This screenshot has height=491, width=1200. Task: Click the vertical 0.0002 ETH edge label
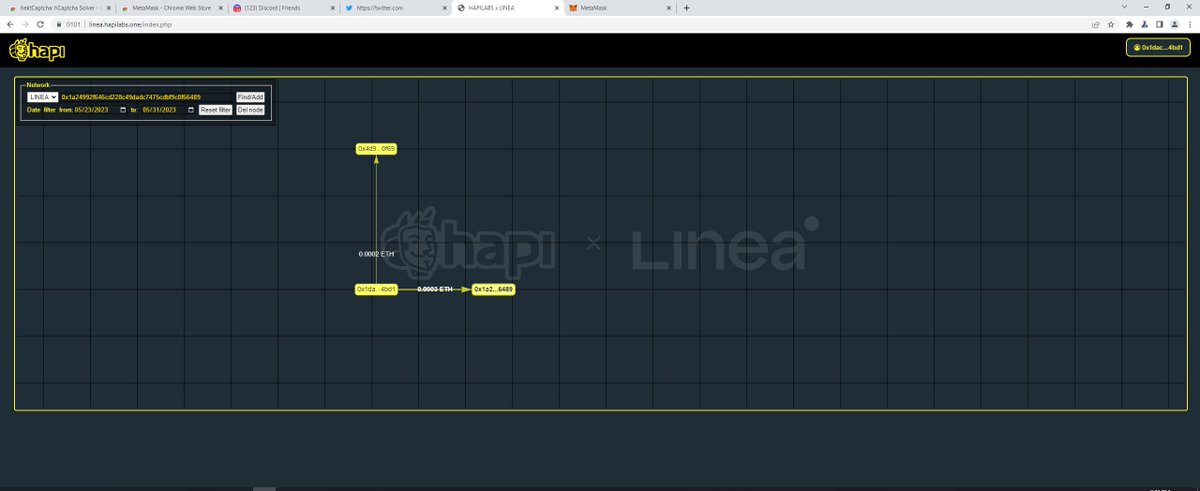[376, 254]
